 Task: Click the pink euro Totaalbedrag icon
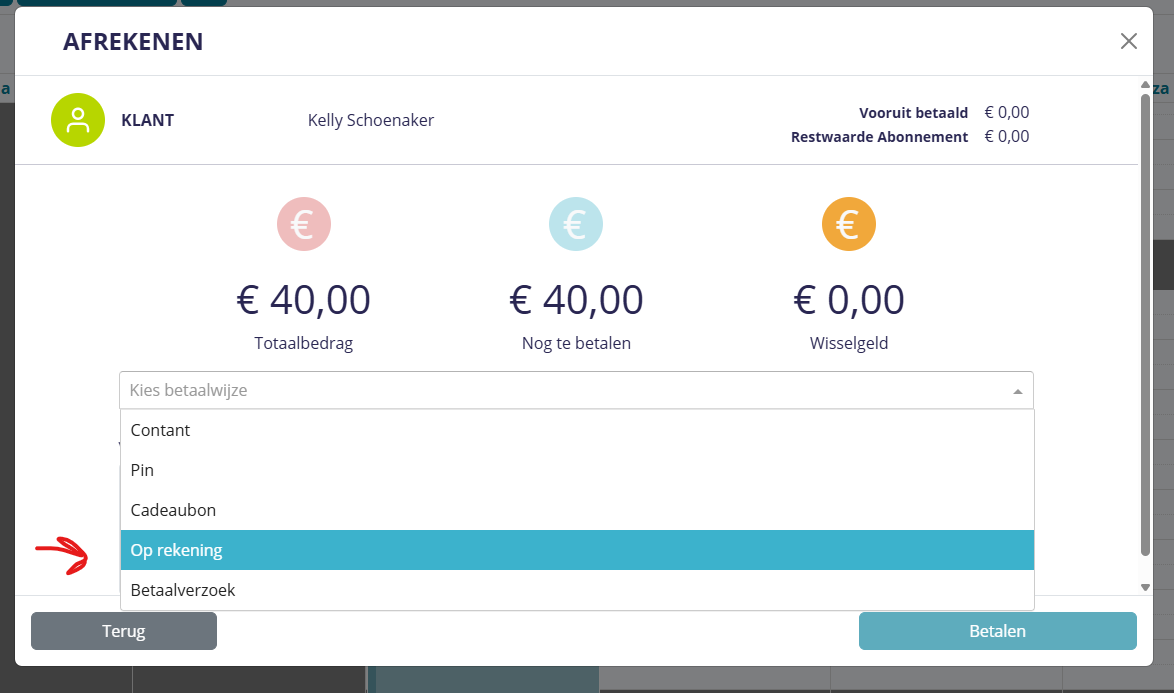[x=304, y=224]
